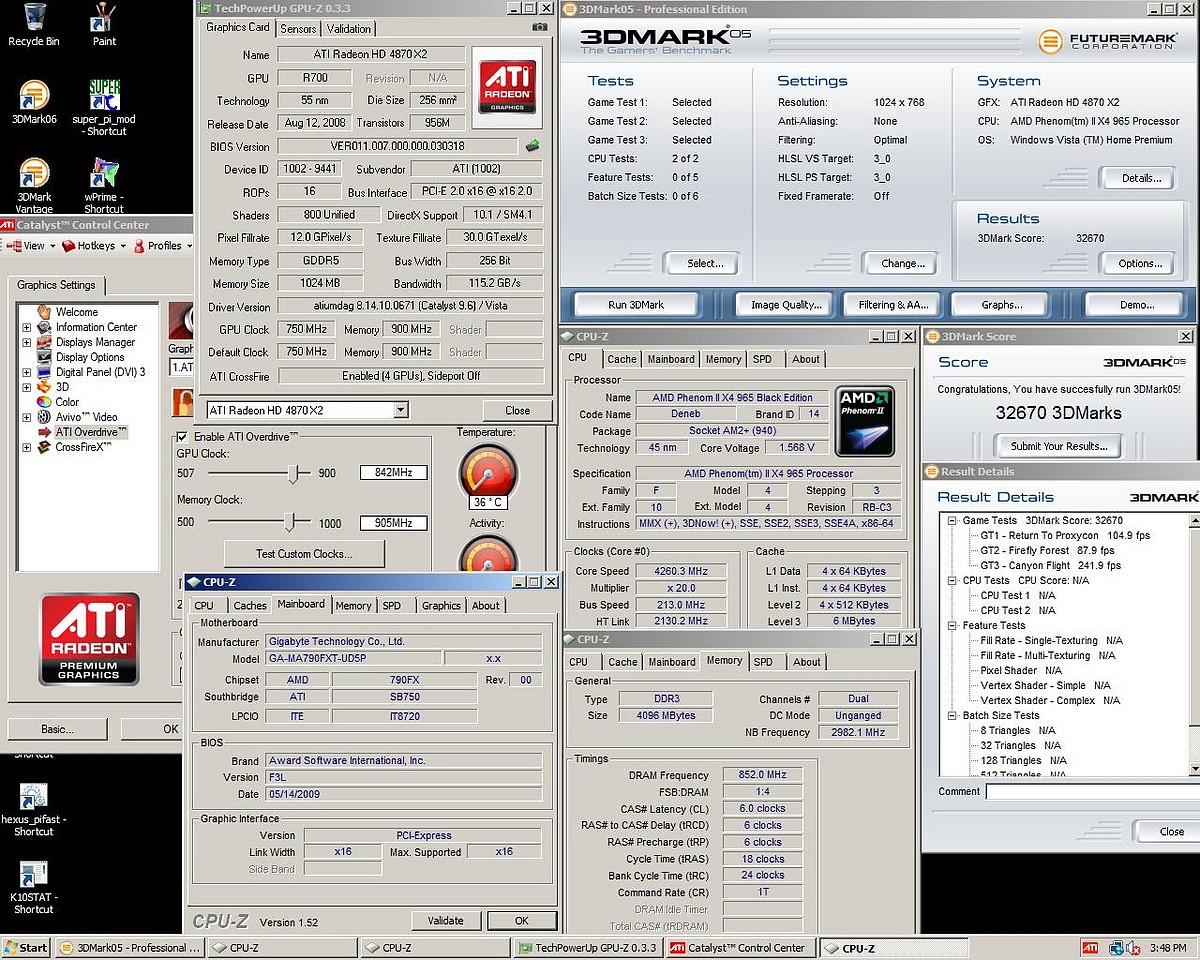Select the Information Center tree entry
The image size is (1200, 960).
[x=96, y=327]
